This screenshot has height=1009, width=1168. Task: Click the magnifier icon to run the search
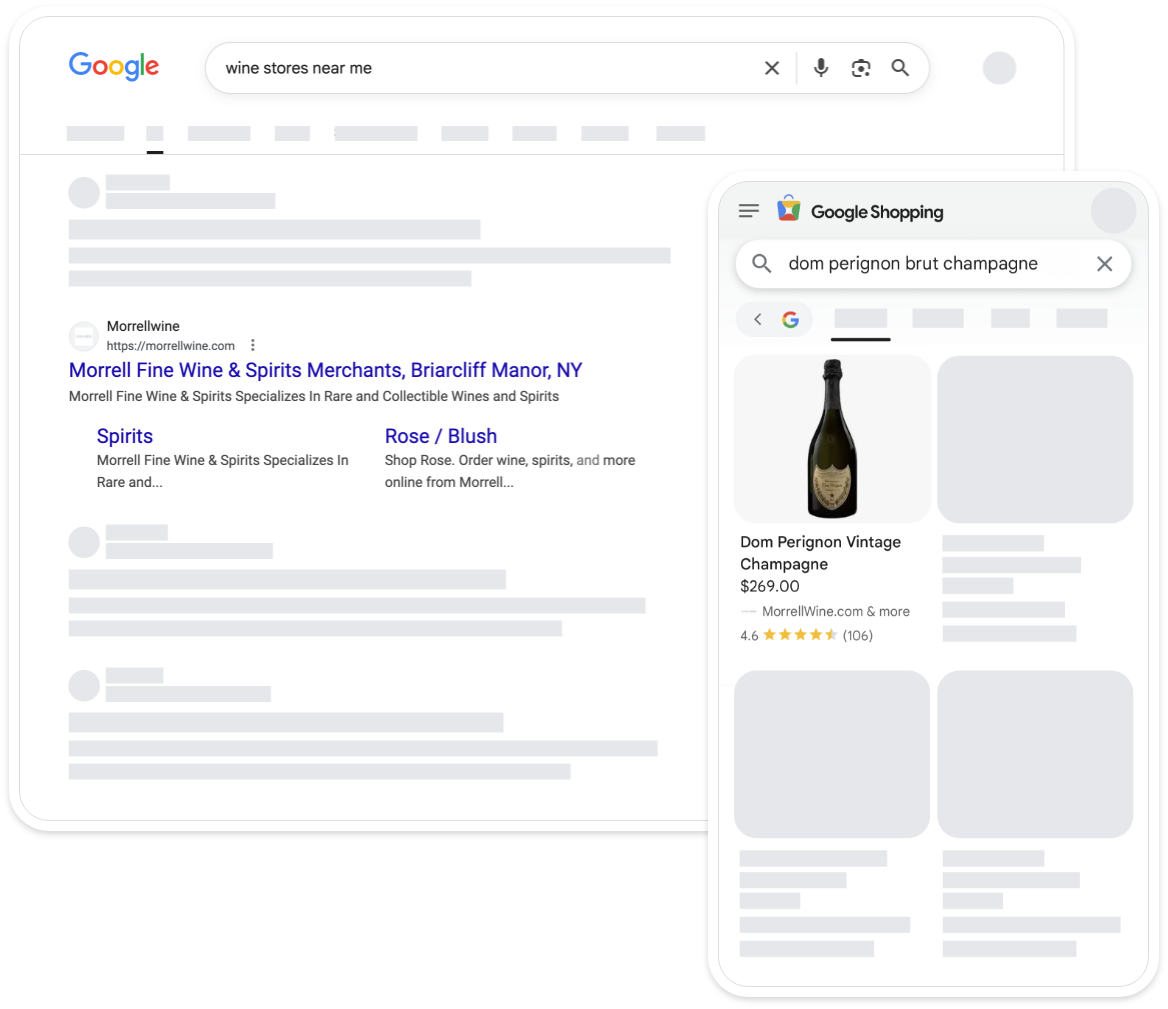899,68
